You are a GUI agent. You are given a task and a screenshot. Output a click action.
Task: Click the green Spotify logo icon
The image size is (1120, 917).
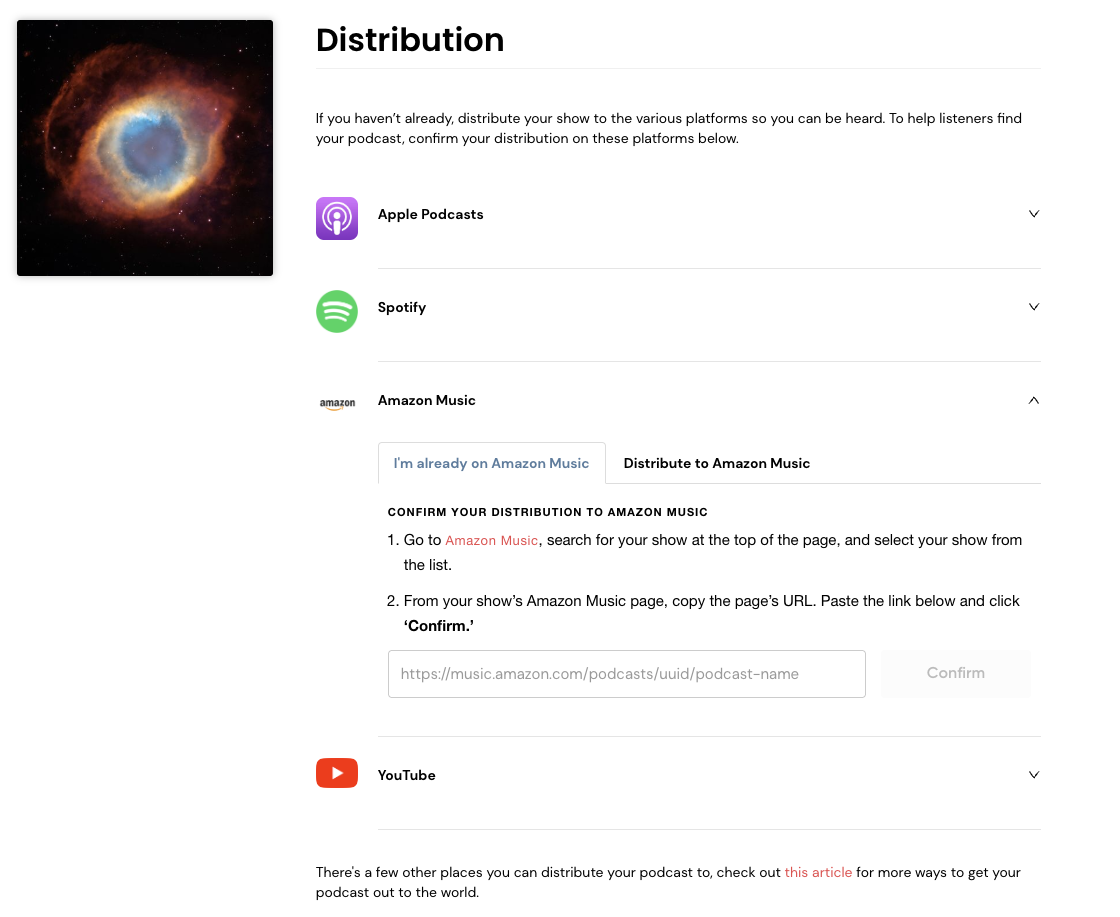click(x=336, y=311)
